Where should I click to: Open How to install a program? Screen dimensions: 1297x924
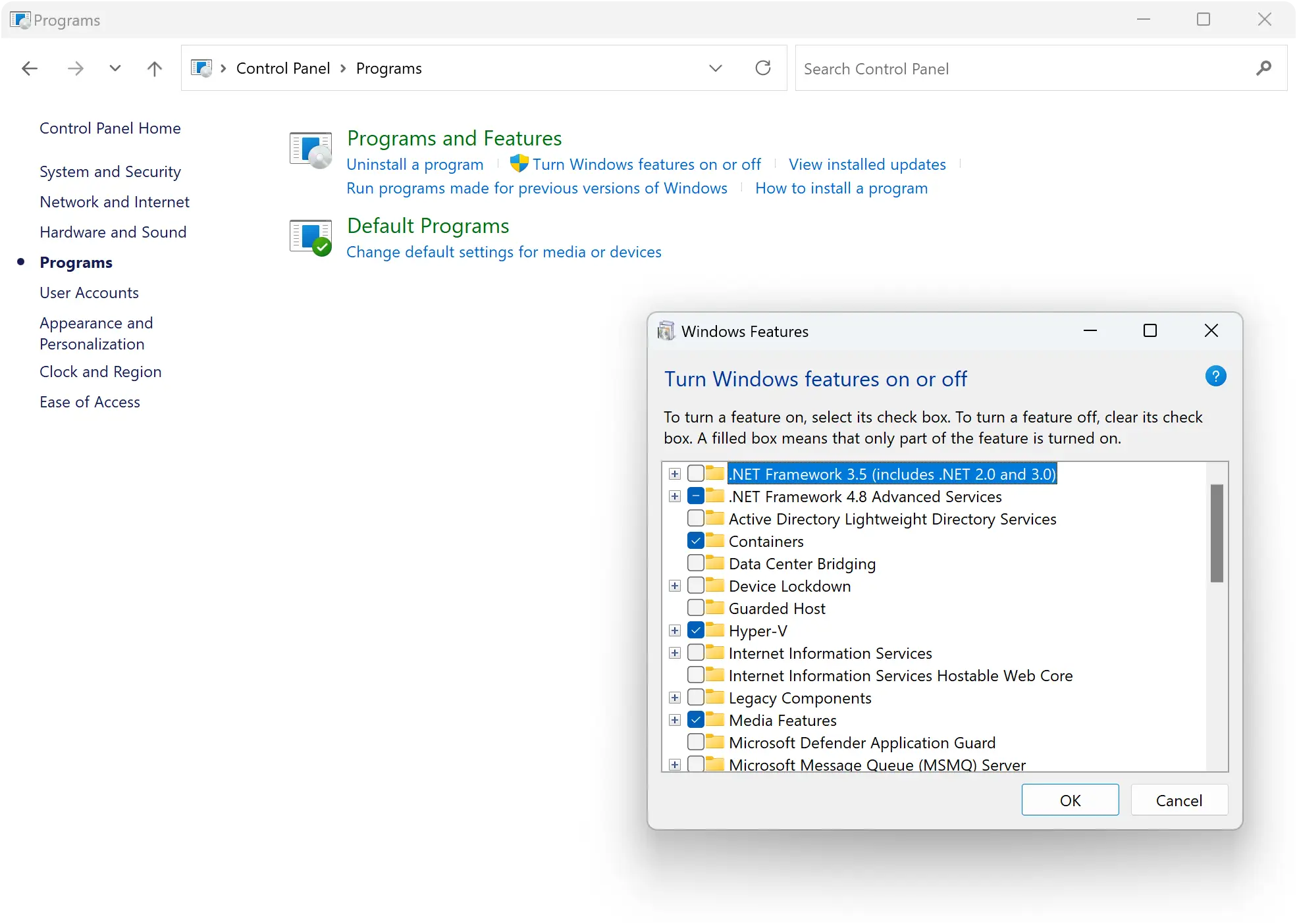(x=841, y=188)
